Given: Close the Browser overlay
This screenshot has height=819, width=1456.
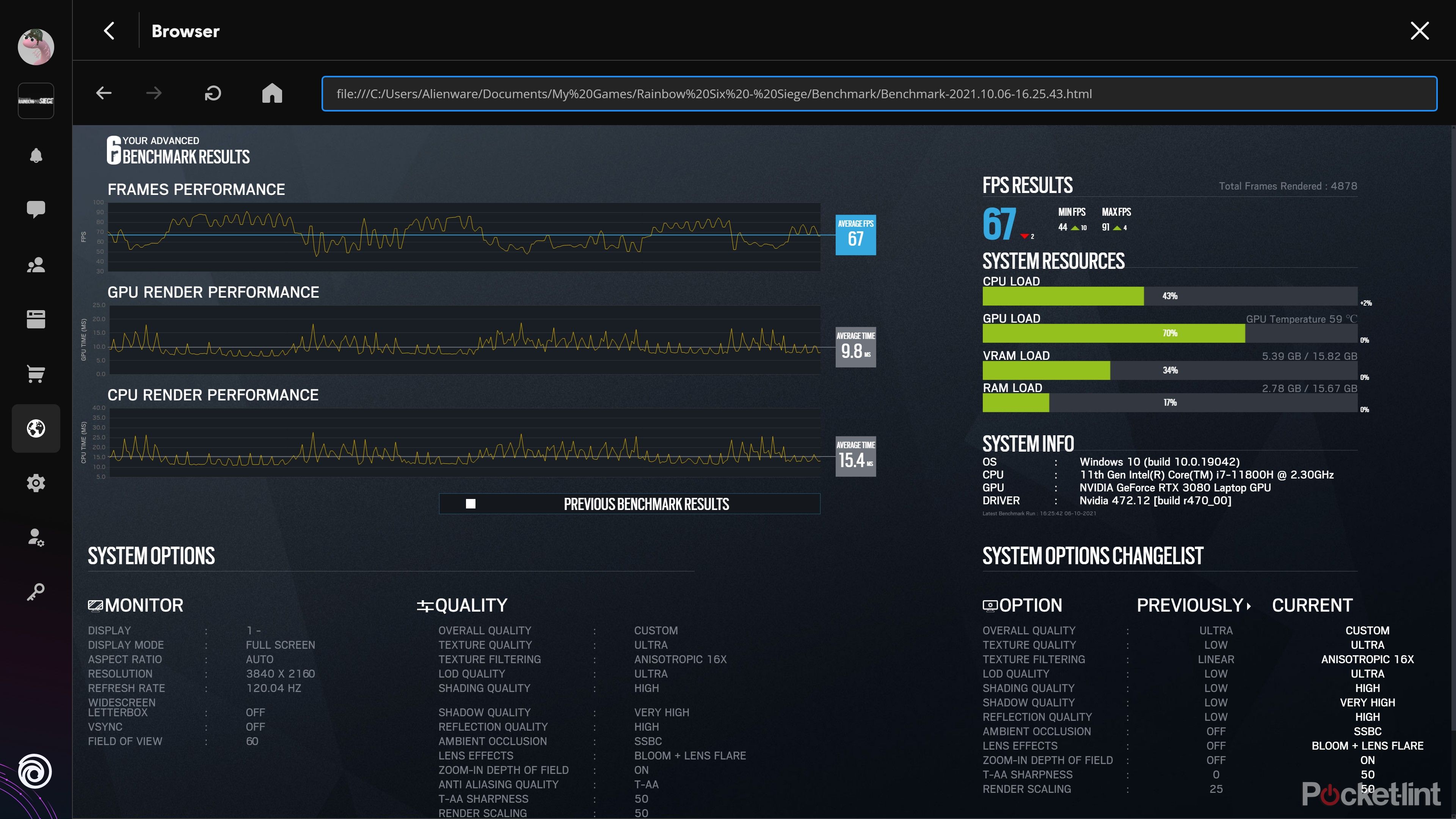Looking at the screenshot, I should point(1419,31).
